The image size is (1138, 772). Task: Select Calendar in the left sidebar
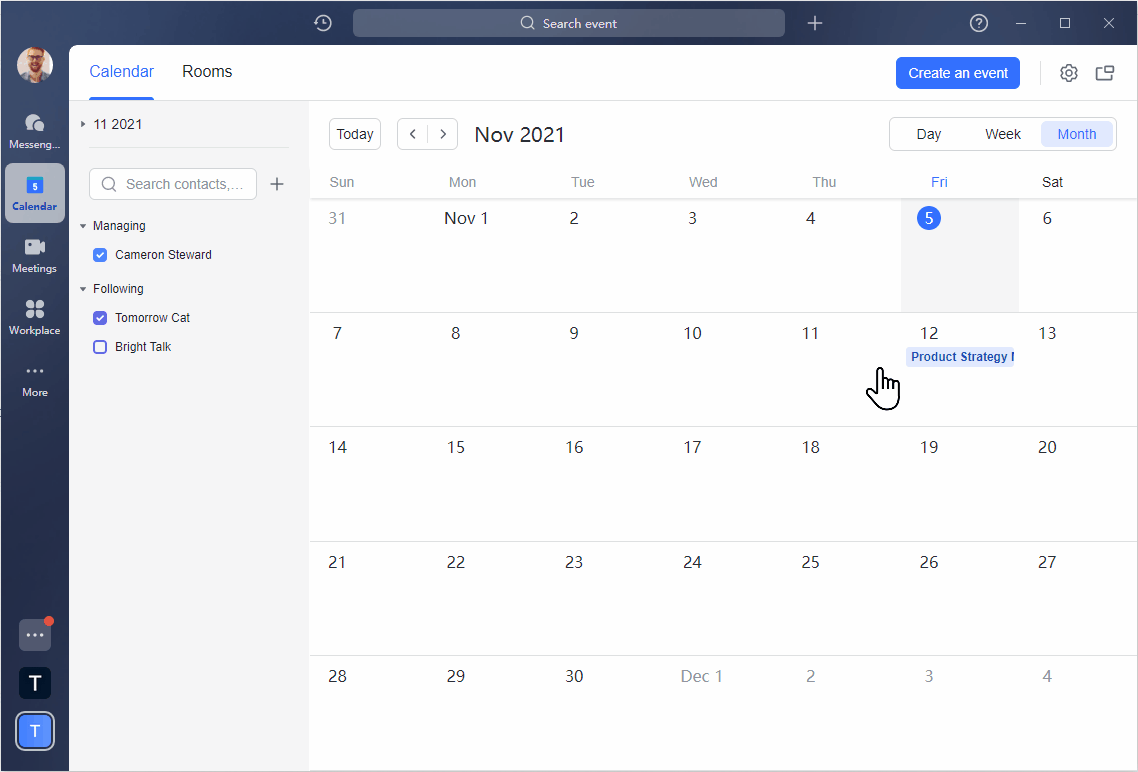click(34, 193)
